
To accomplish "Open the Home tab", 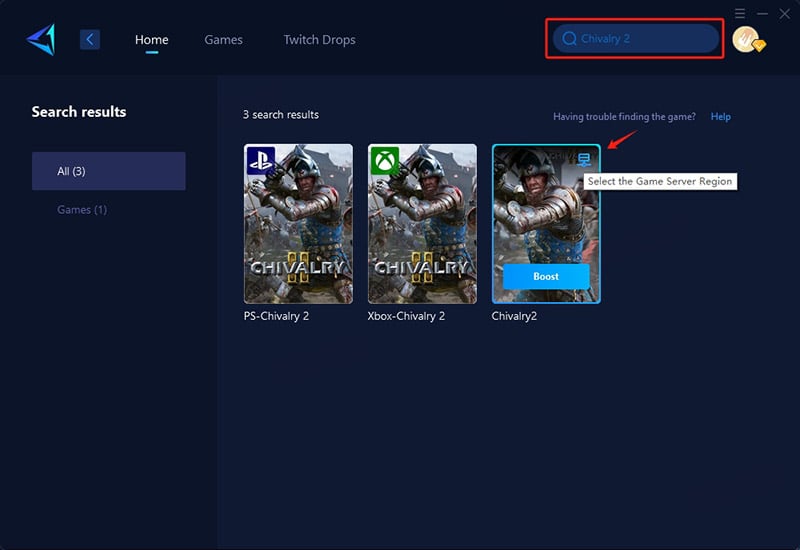I will coord(152,40).
